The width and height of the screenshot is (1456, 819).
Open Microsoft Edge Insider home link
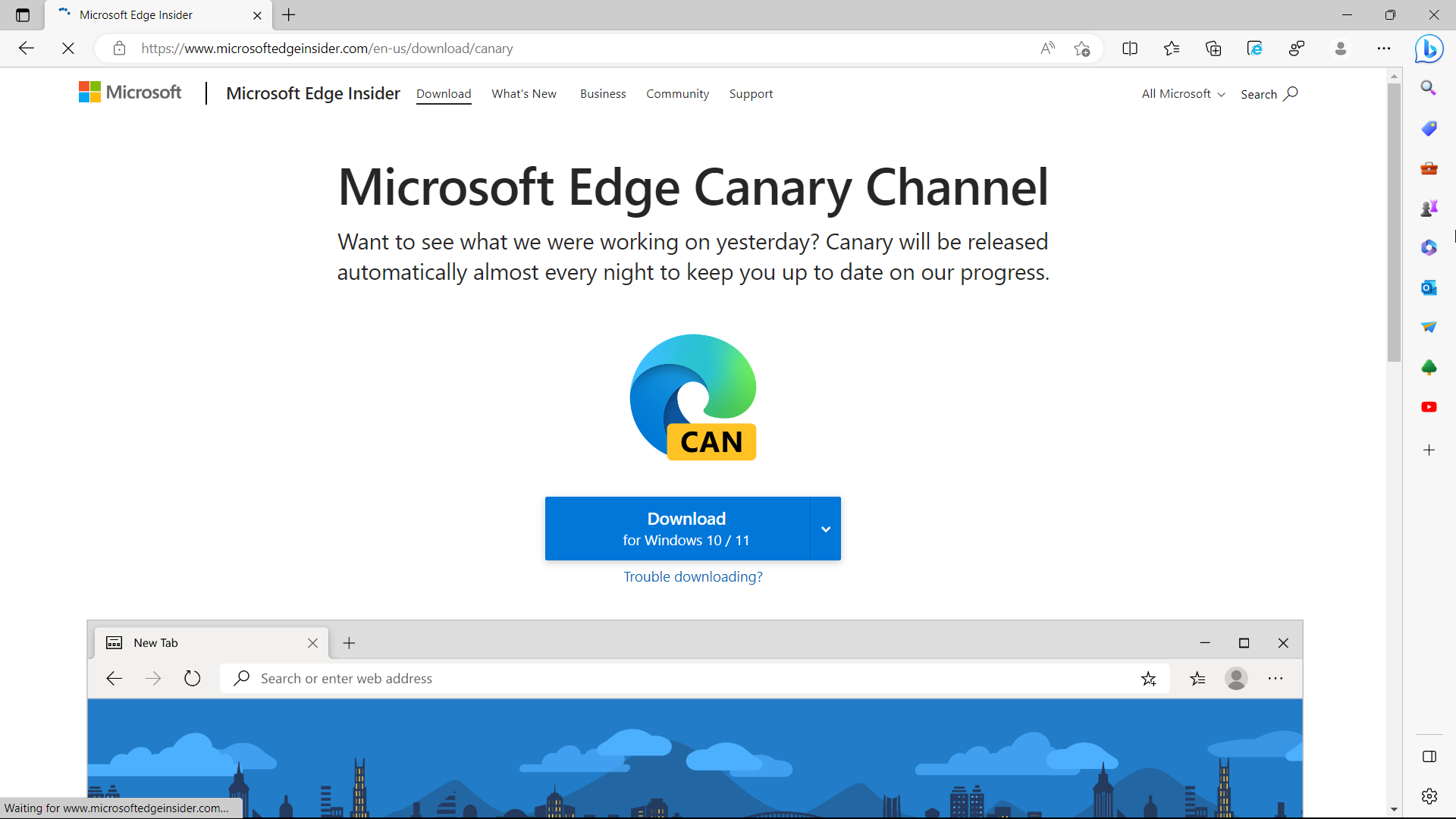pos(313,93)
